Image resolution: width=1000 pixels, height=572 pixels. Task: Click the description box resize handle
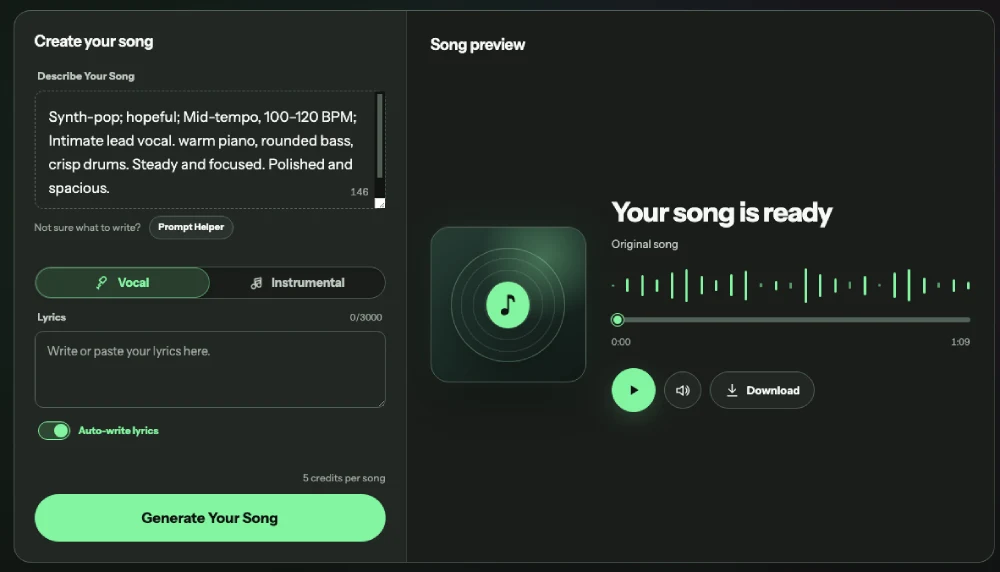380,203
